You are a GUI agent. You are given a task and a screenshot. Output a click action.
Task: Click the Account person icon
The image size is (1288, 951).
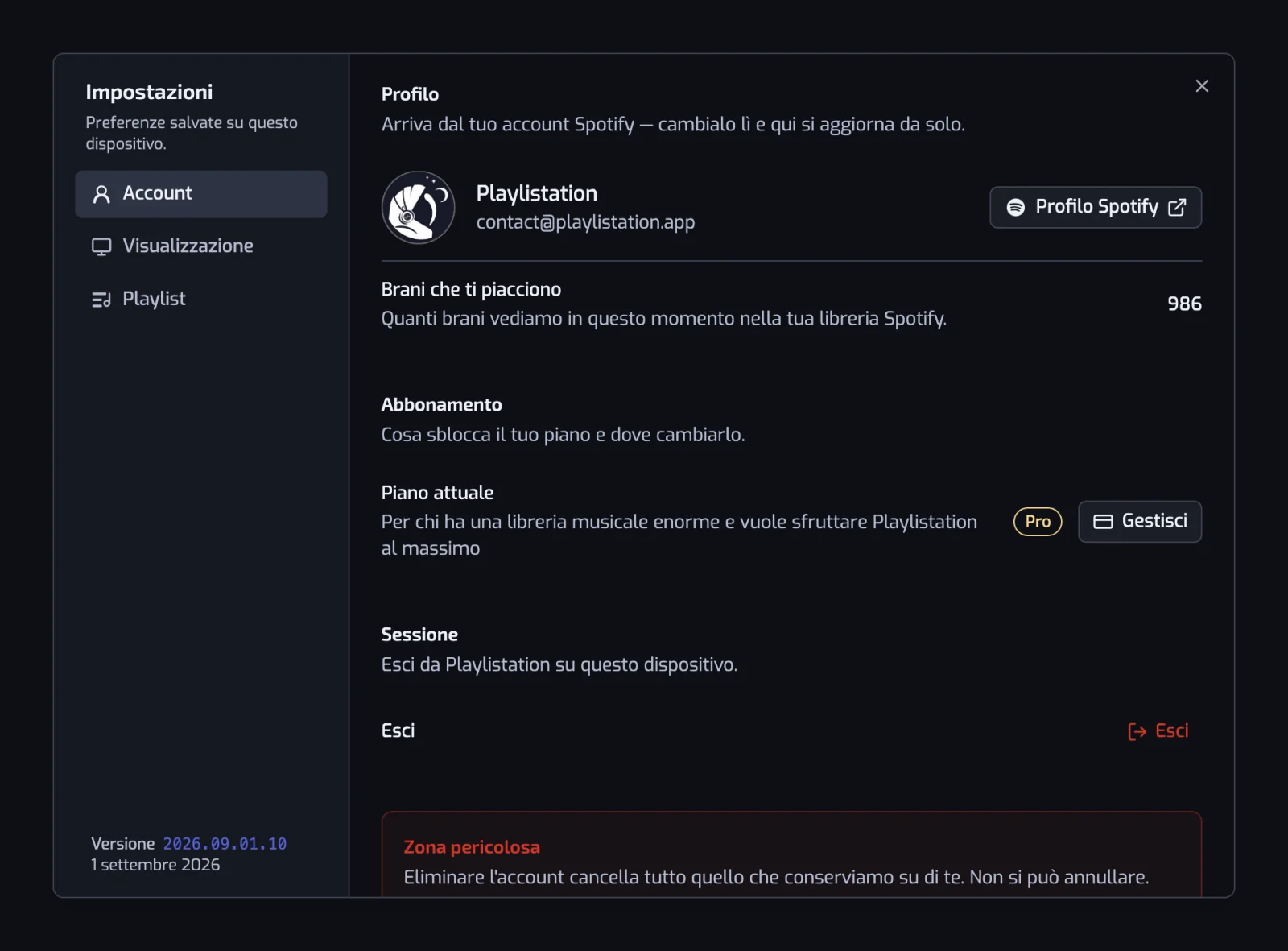101,194
